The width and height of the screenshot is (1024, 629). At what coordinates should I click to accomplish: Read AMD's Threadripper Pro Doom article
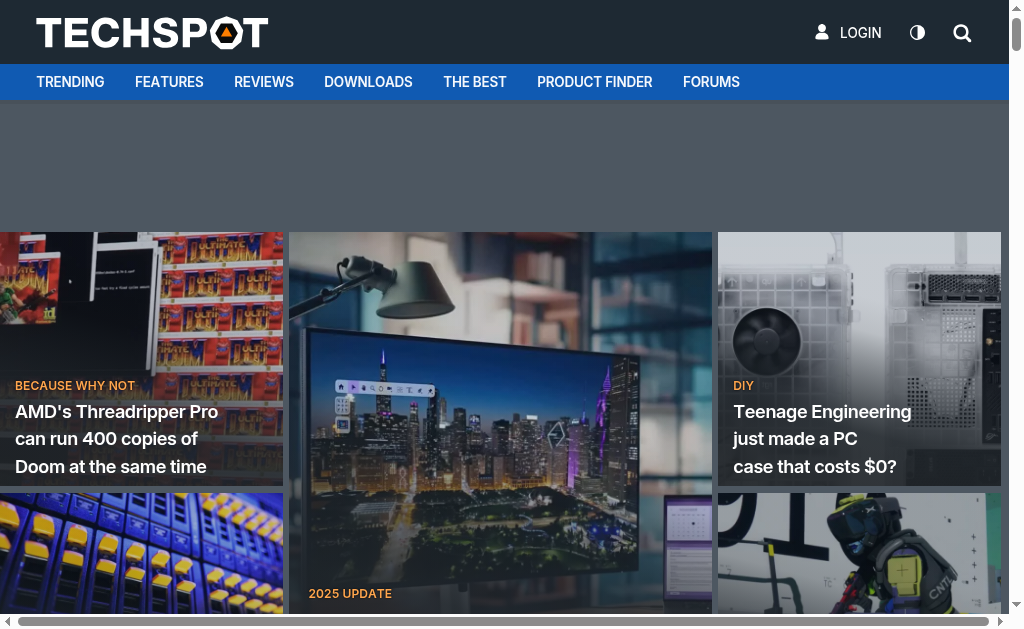click(116, 439)
